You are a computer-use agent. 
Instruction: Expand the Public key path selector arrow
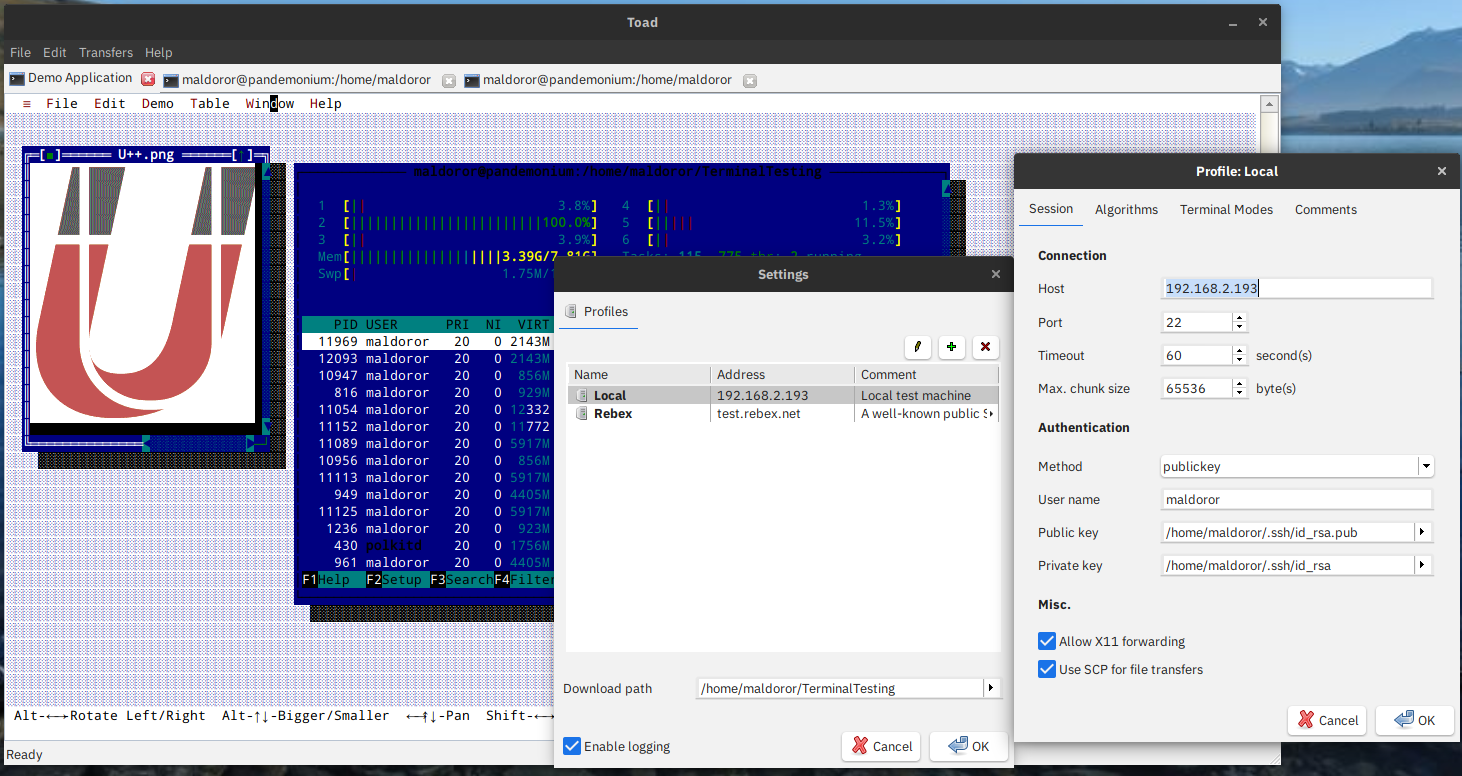pyautogui.click(x=1423, y=533)
